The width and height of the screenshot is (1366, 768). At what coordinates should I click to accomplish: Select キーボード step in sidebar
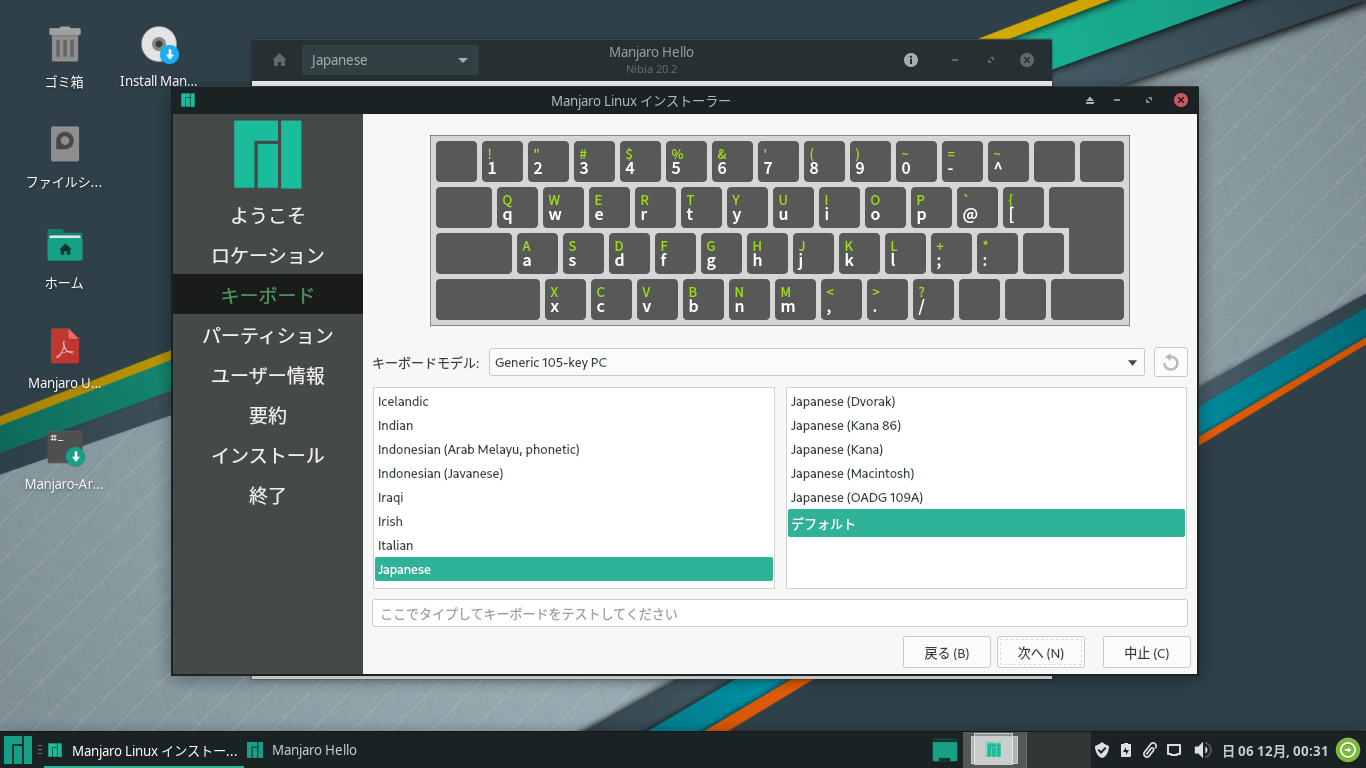coord(267,295)
